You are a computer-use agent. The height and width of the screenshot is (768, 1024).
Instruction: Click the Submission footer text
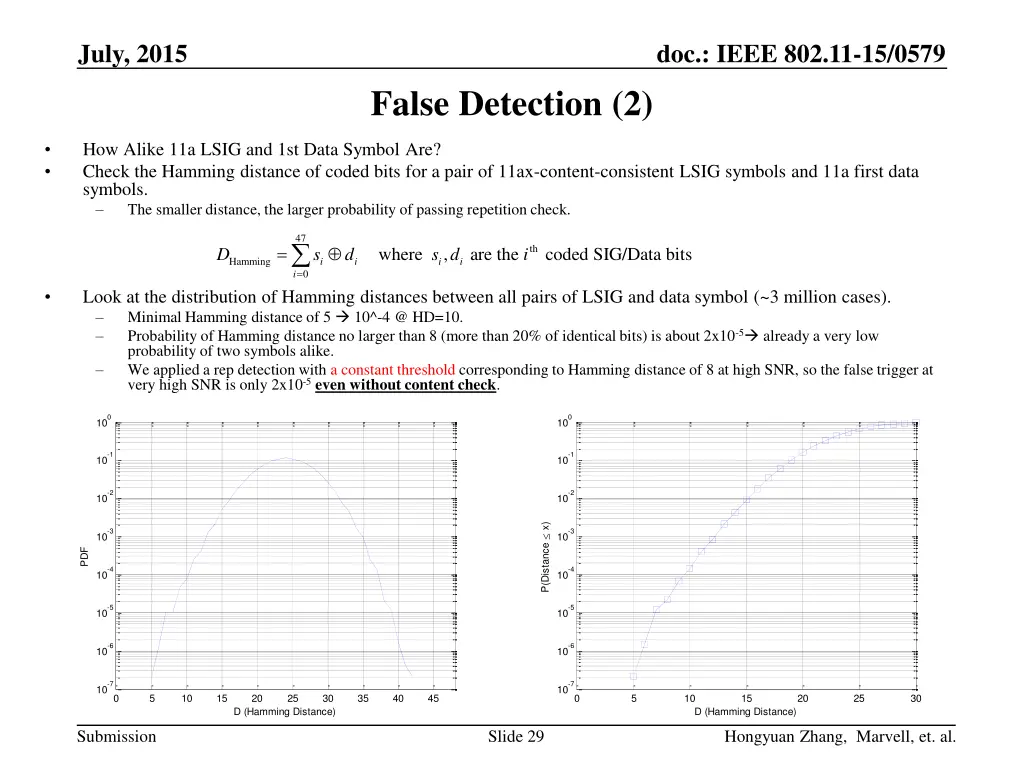(x=117, y=737)
